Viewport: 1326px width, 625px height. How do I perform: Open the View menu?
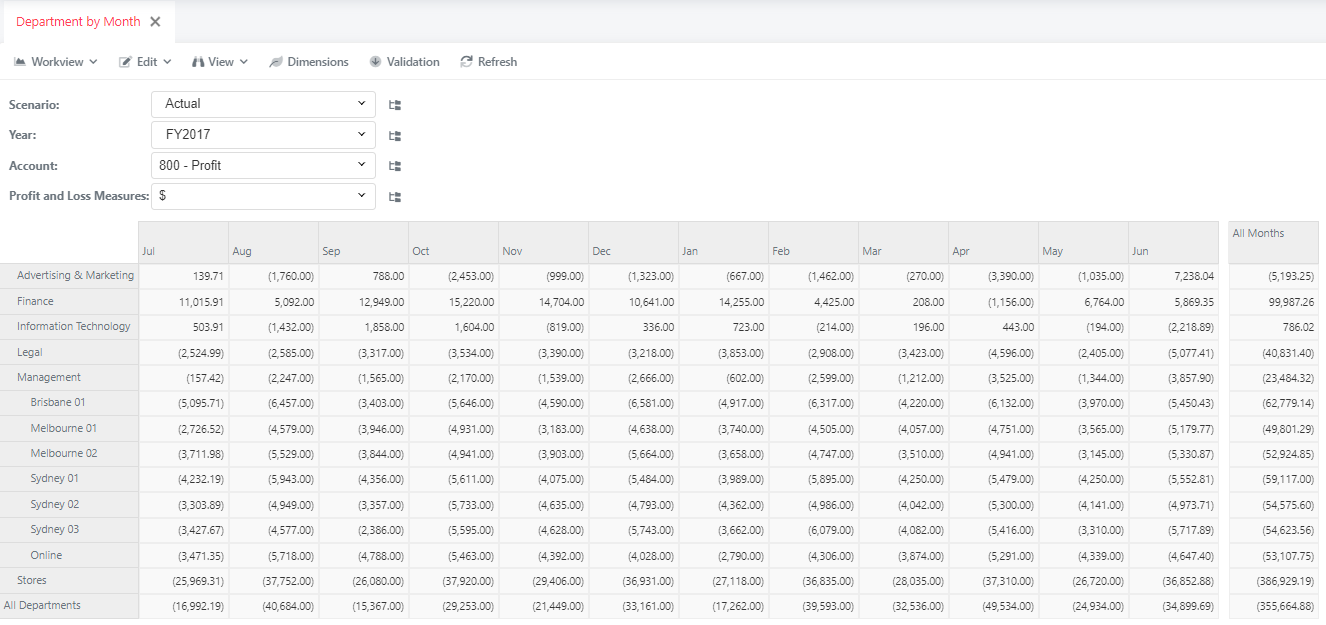click(x=219, y=62)
